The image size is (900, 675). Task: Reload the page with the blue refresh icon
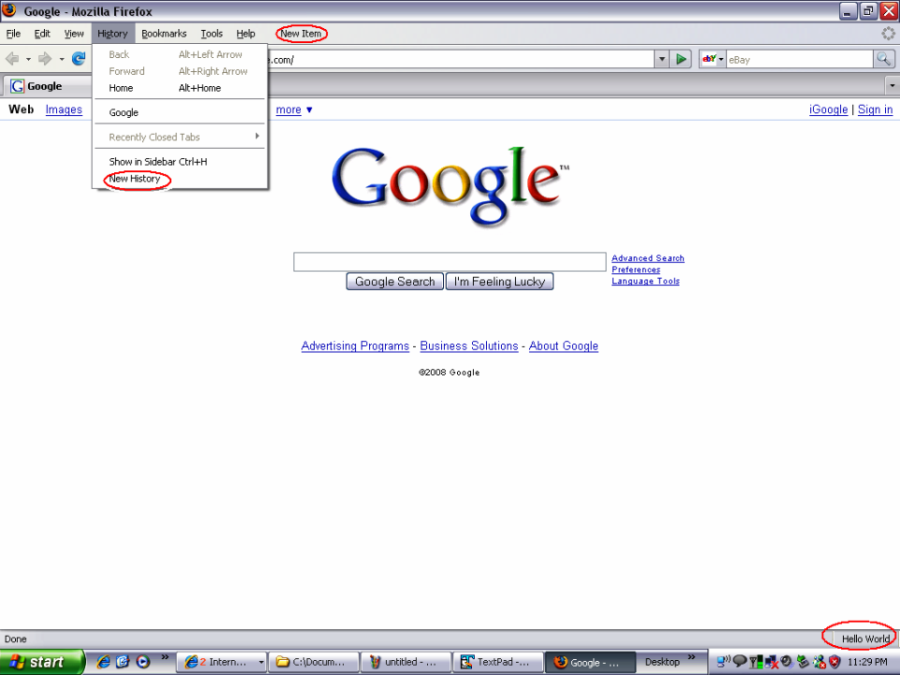[79, 59]
